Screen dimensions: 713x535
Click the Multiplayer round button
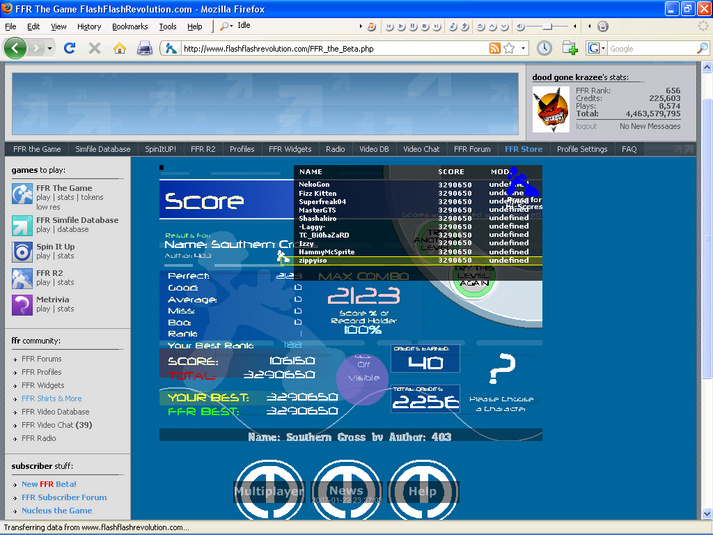pos(269,491)
